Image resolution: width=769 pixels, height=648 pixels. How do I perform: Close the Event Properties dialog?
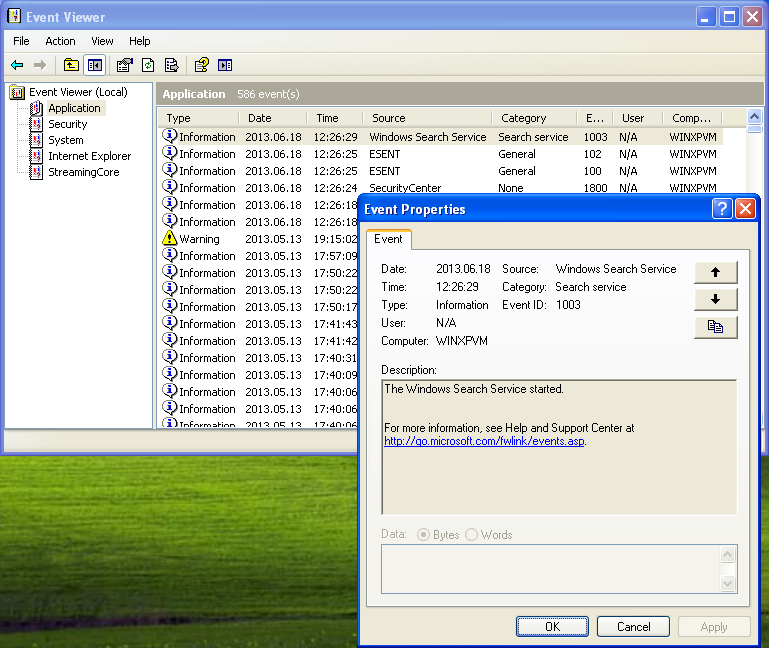pos(745,209)
